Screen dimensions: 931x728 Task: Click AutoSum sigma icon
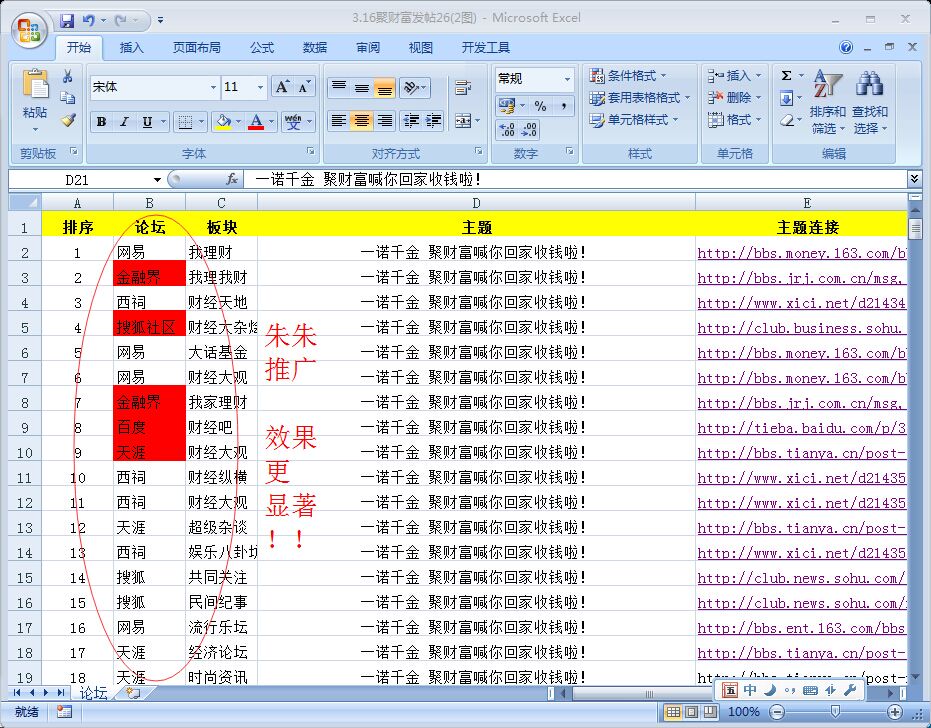click(786, 75)
